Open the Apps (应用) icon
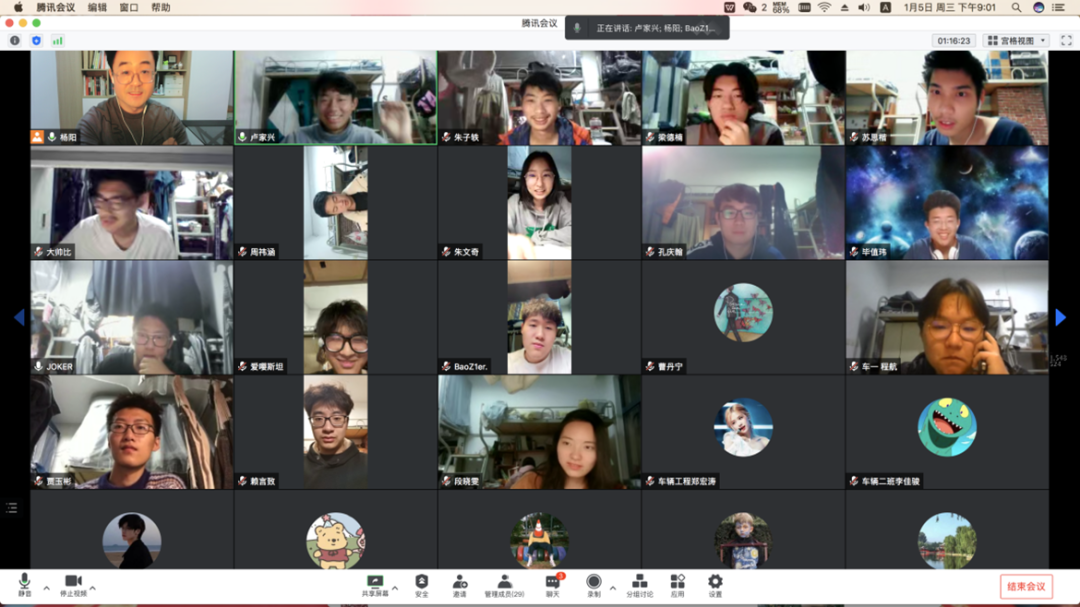 pyautogui.click(x=677, y=584)
